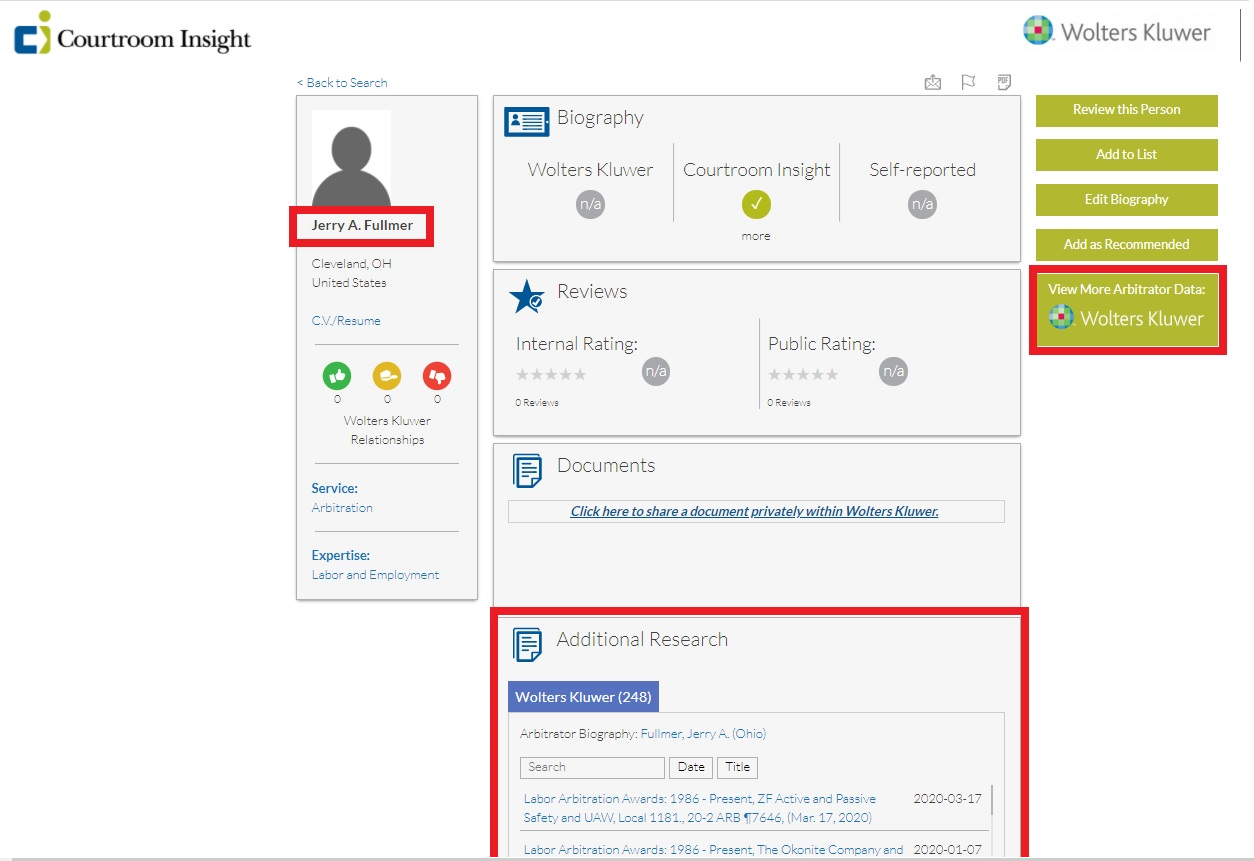Sort research results by Date
The height and width of the screenshot is (861, 1254).
[x=691, y=767]
